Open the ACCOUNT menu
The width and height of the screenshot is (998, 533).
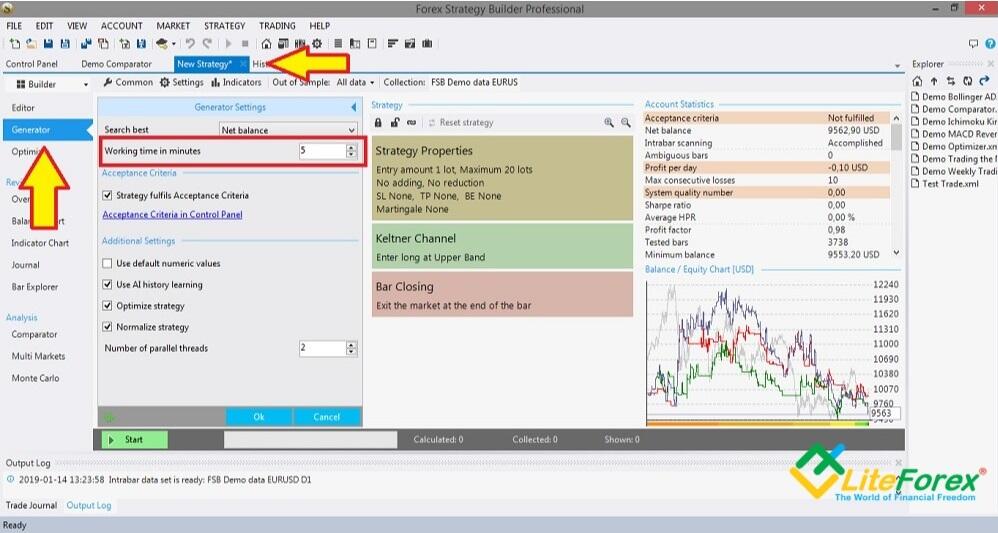click(x=122, y=26)
